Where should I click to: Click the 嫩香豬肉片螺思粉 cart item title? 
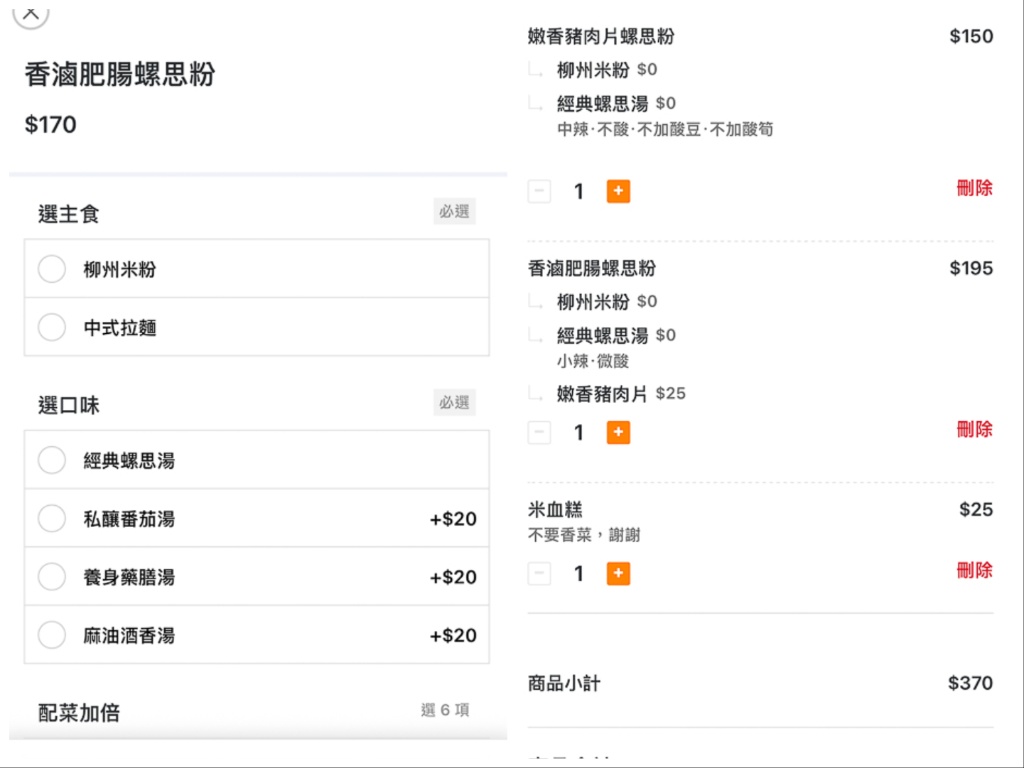601,37
